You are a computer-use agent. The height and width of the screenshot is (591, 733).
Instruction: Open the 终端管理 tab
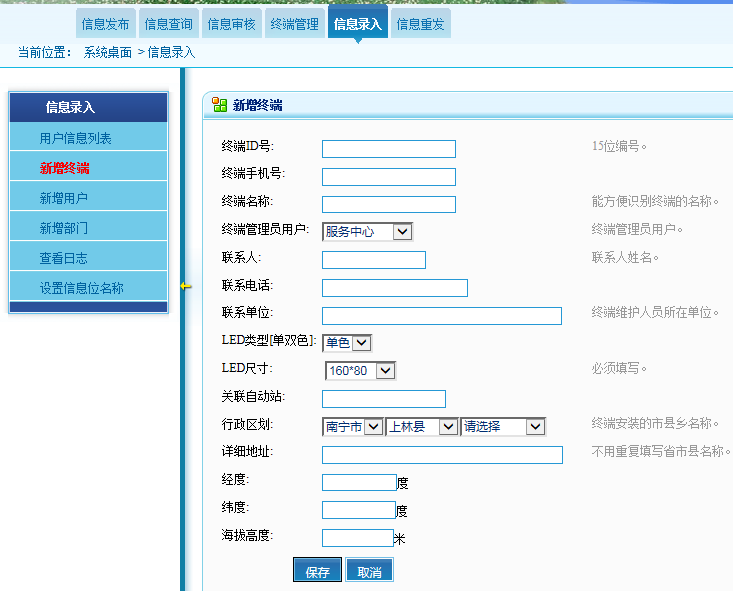tap(294, 24)
